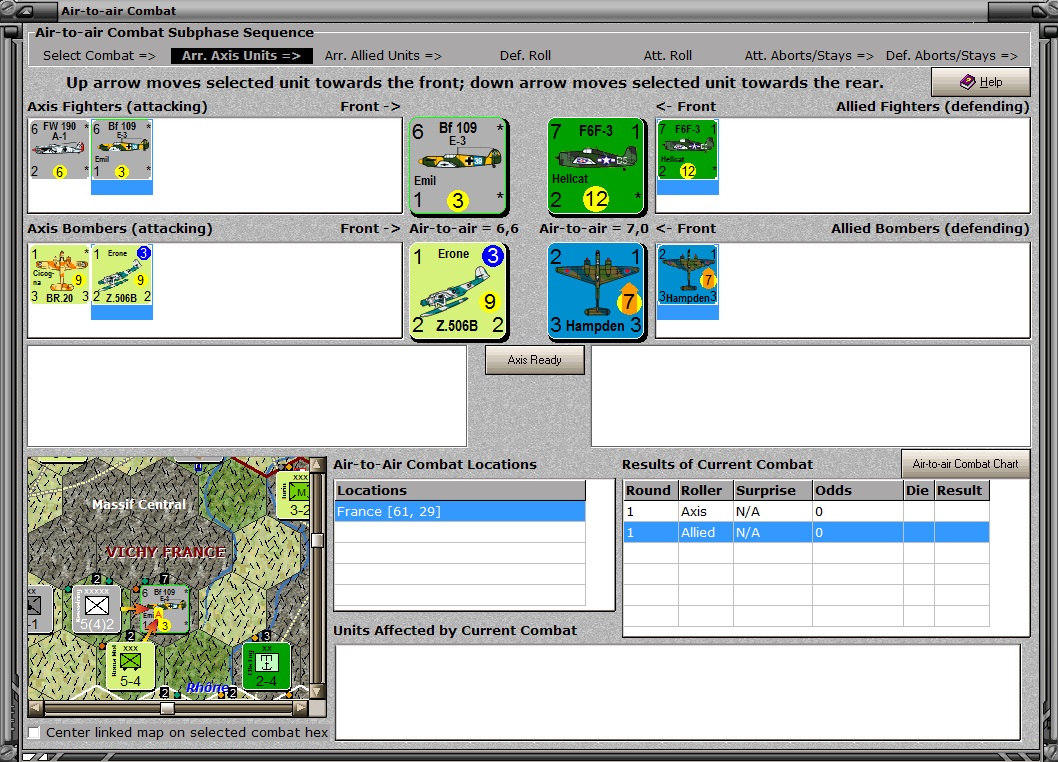Click the map horizontal scrollbar right arrow
Viewport: 1058px width, 762px height.
click(x=301, y=708)
